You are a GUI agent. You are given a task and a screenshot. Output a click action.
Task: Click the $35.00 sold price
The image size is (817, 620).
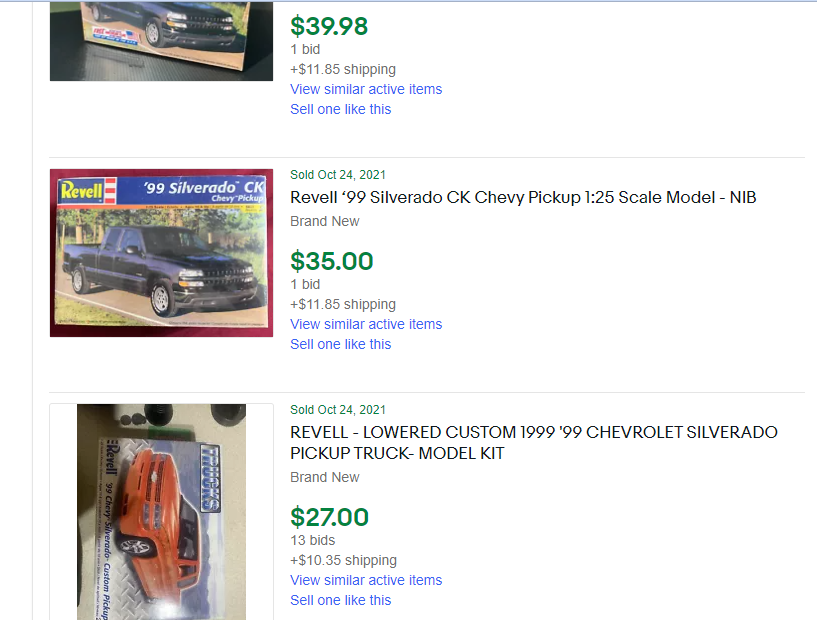click(x=331, y=261)
